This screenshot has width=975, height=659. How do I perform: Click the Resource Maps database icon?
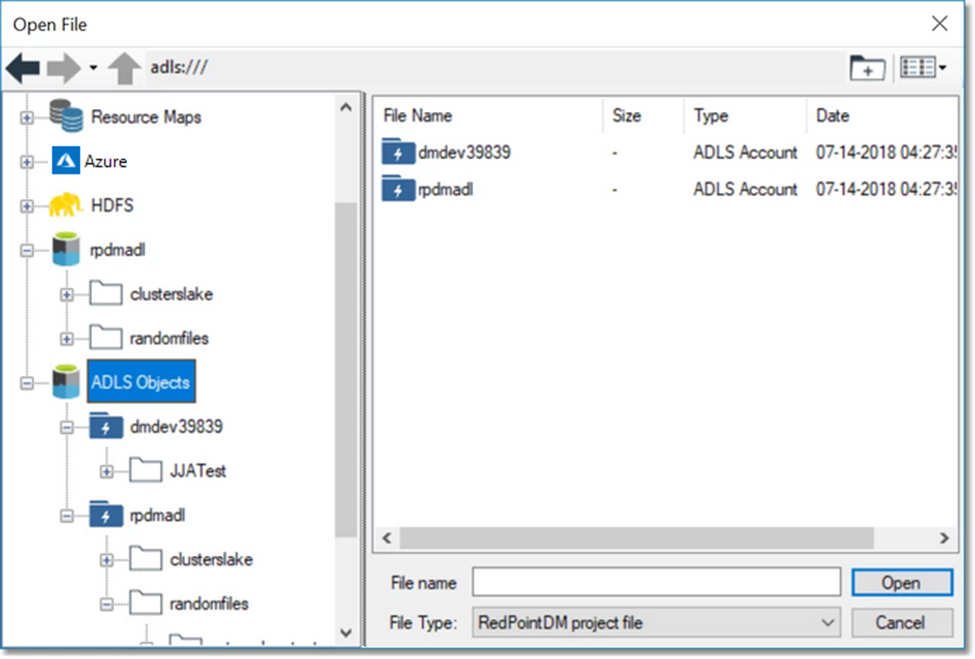click(68, 117)
